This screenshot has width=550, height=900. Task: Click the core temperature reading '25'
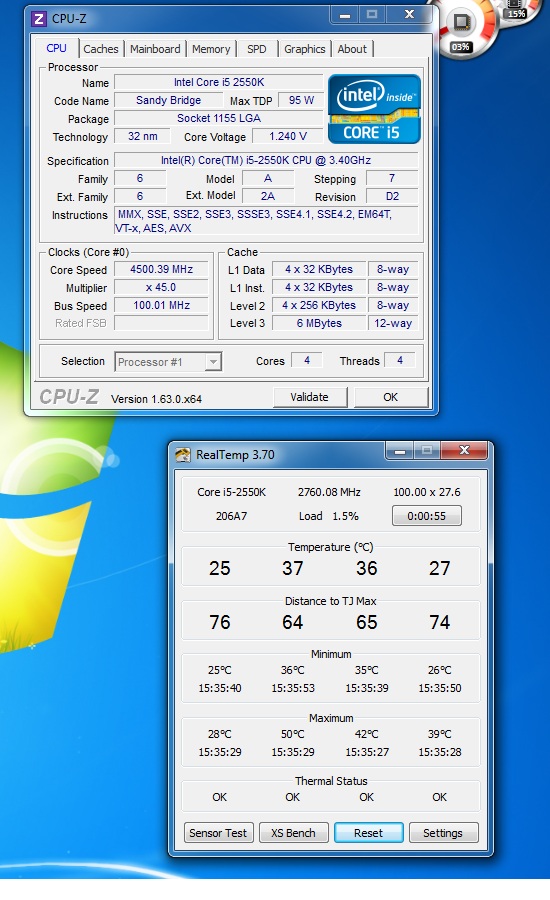[x=219, y=568]
